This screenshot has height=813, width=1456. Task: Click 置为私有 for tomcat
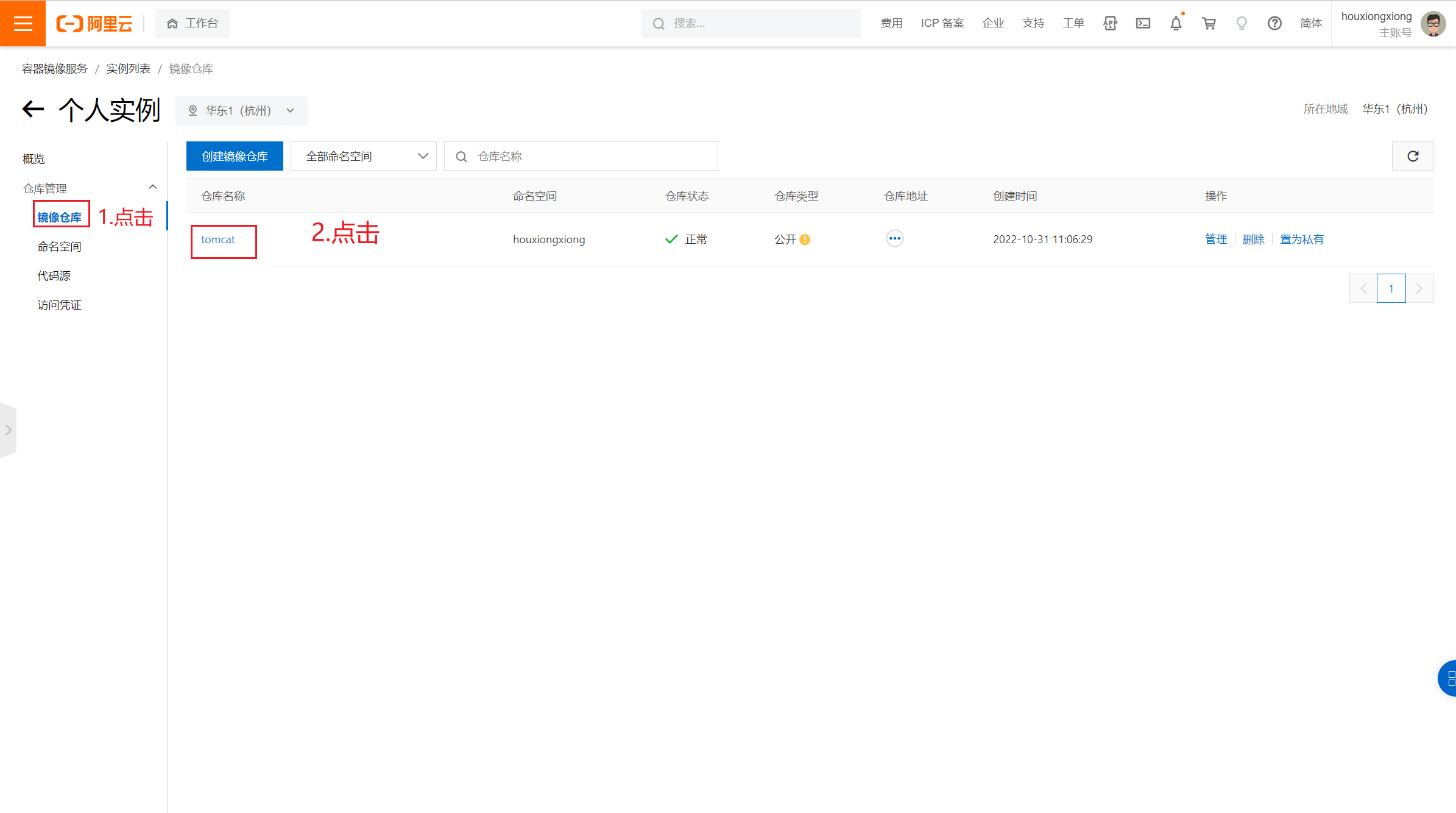(x=1301, y=239)
